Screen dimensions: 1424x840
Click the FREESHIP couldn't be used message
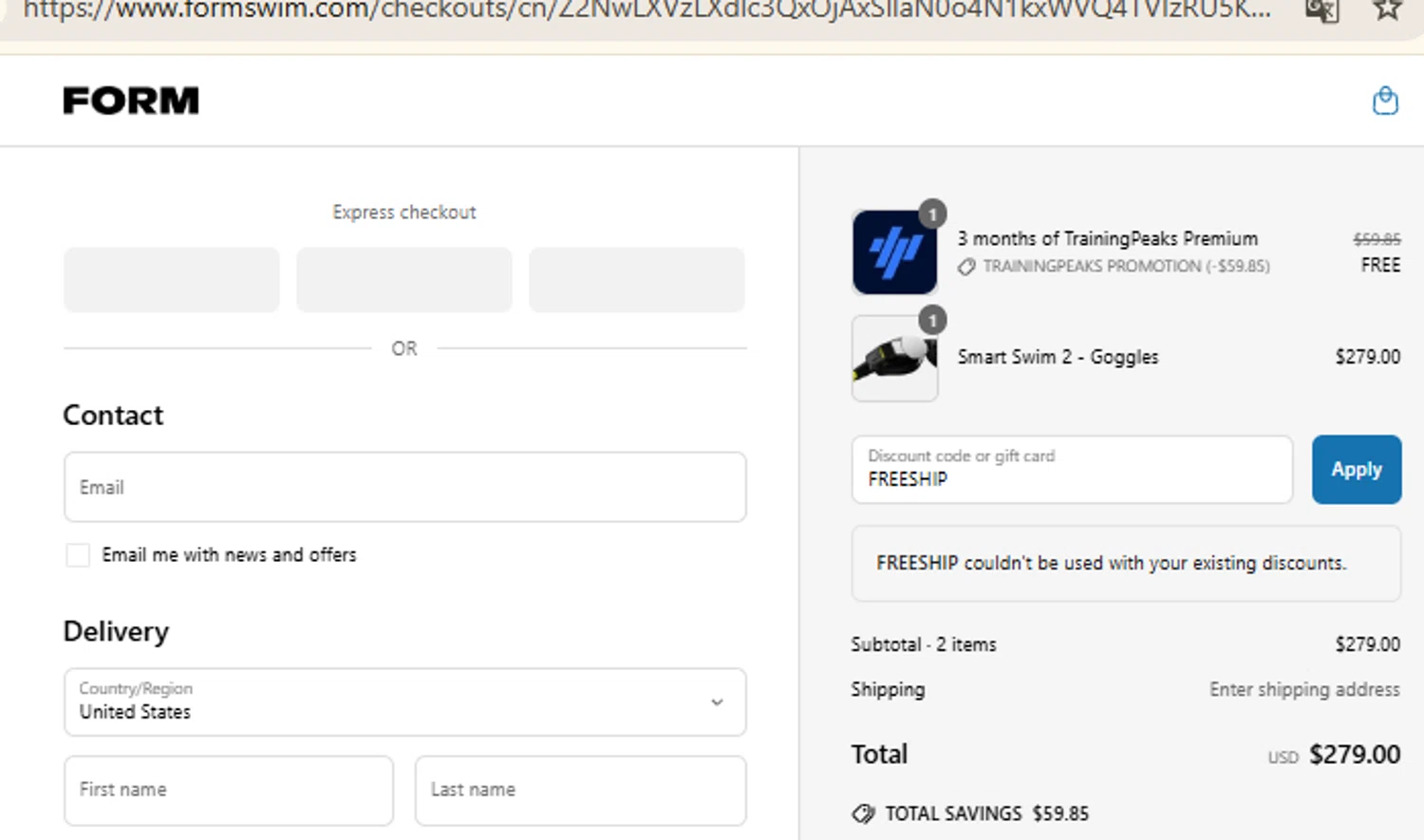pyautogui.click(x=1126, y=564)
